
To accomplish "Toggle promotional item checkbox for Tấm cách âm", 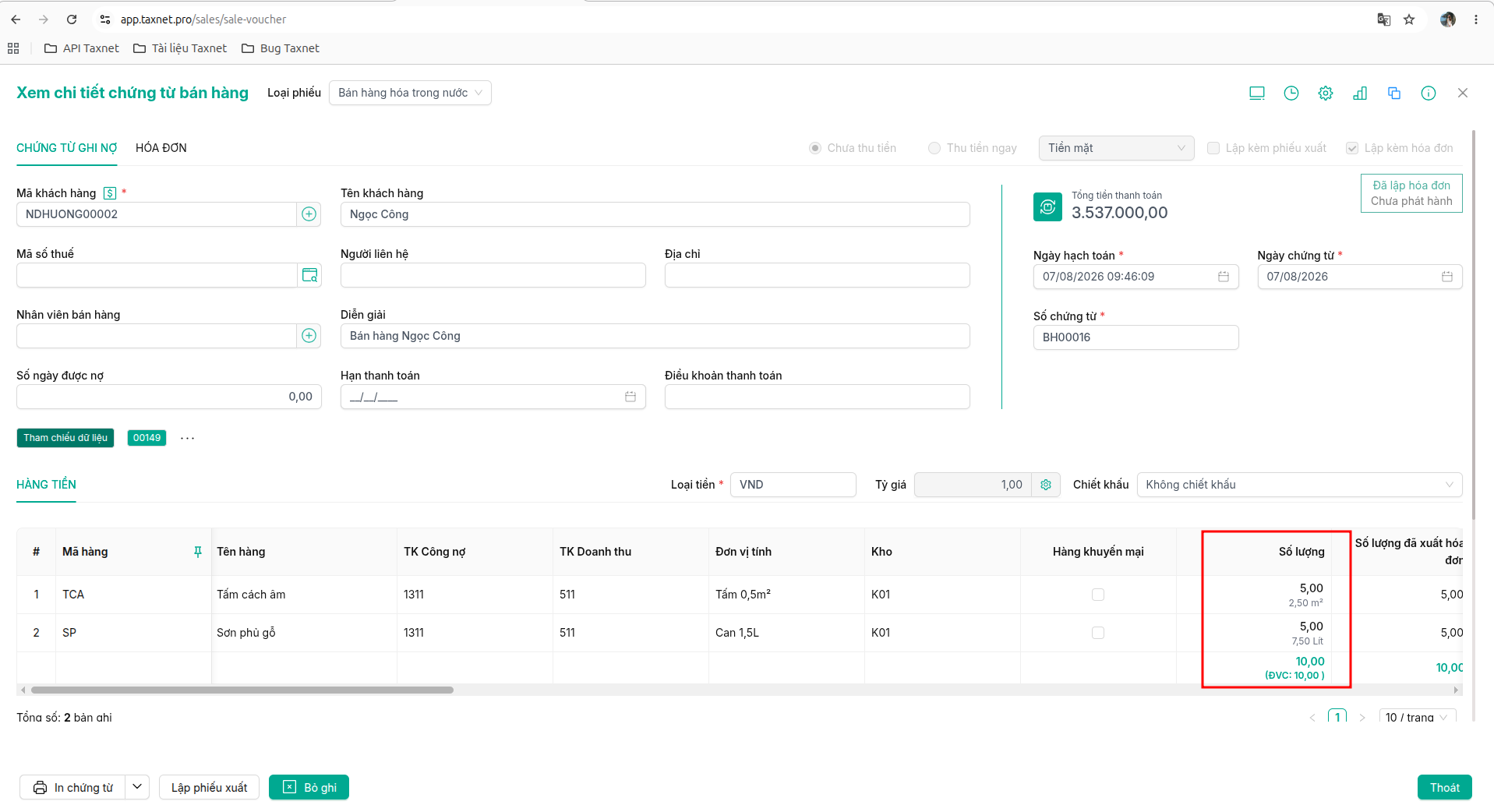I will (1098, 595).
